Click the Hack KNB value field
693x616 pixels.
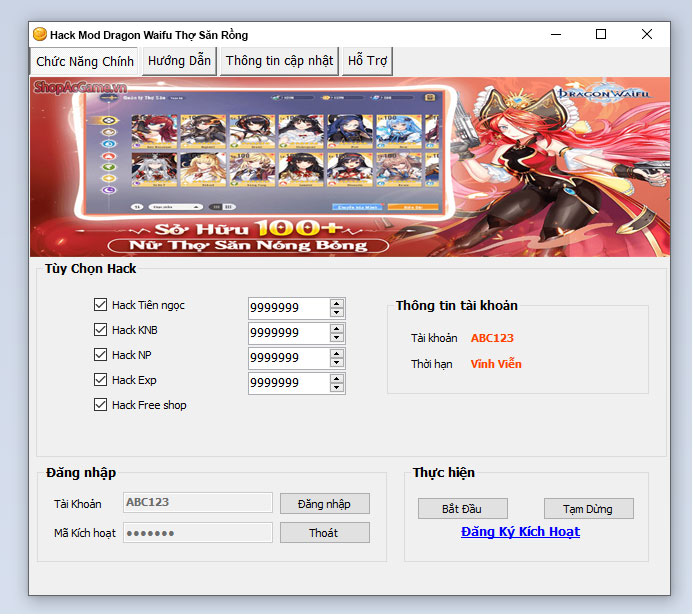[x=289, y=333]
